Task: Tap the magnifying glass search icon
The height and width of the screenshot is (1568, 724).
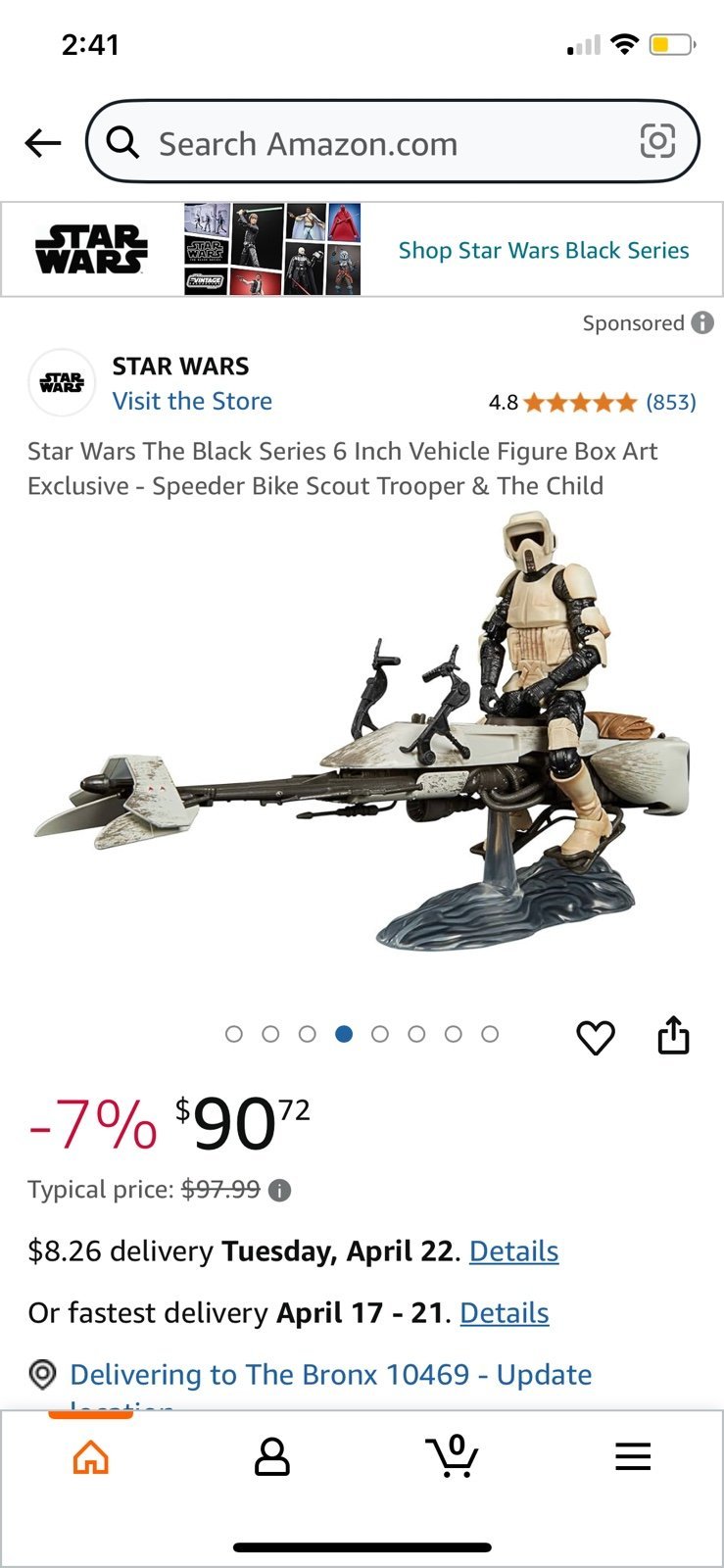Action: [x=122, y=143]
